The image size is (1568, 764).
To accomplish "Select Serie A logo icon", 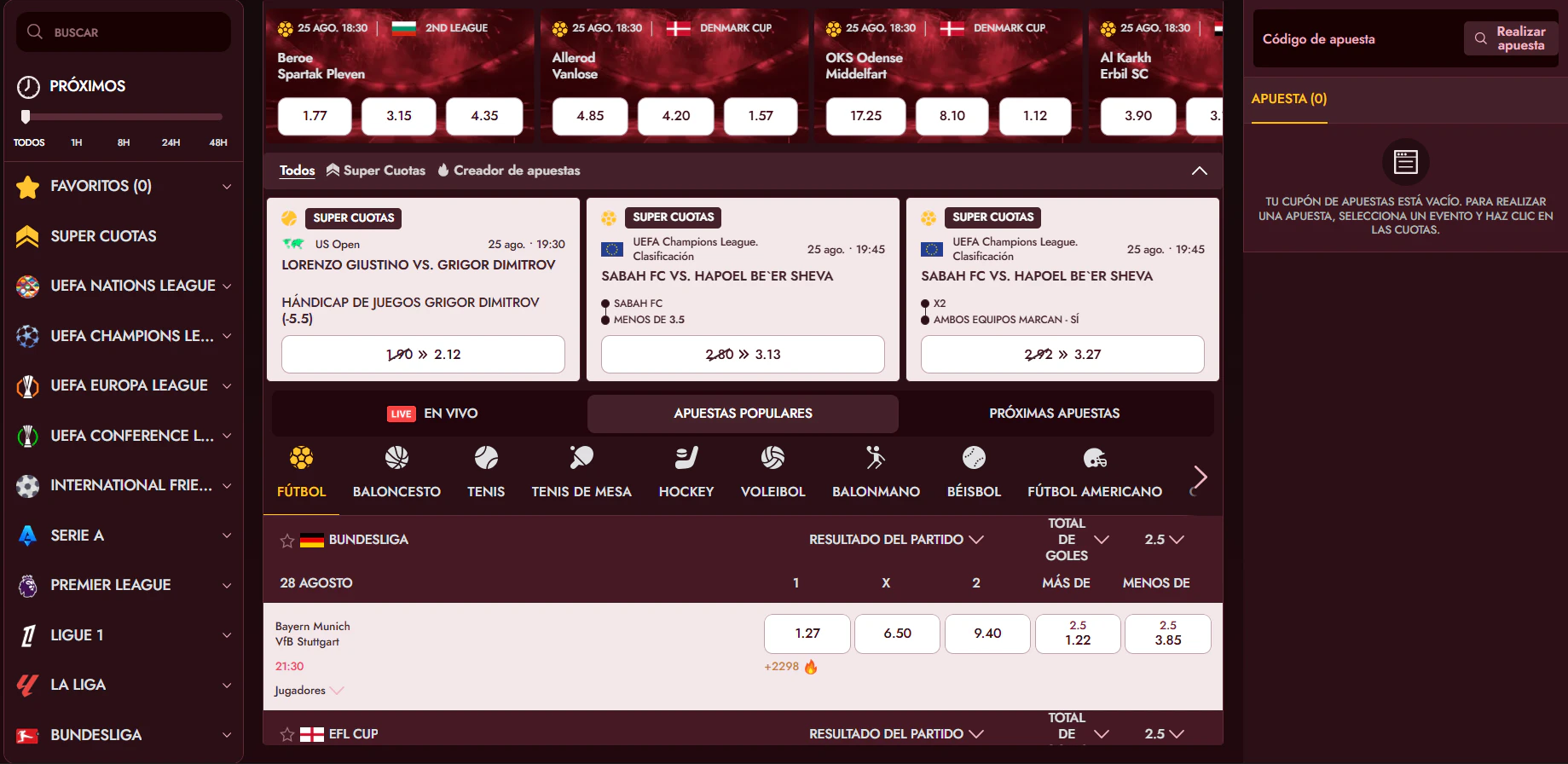I will click(x=27, y=535).
